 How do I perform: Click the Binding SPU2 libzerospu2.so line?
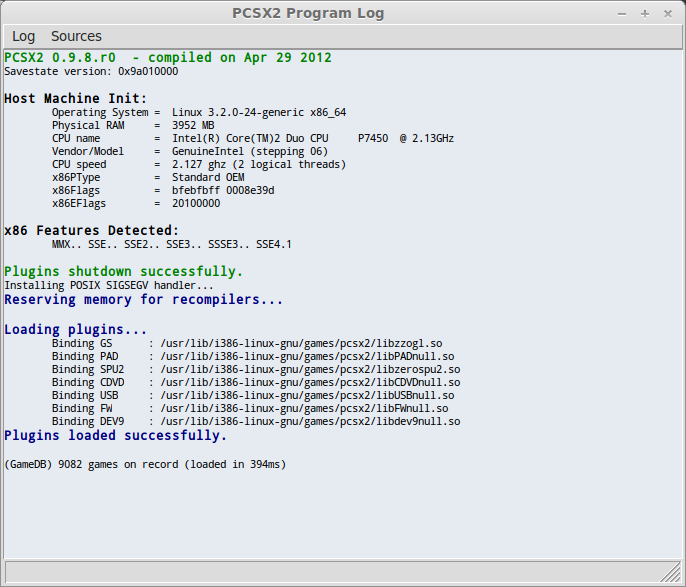[255, 369]
